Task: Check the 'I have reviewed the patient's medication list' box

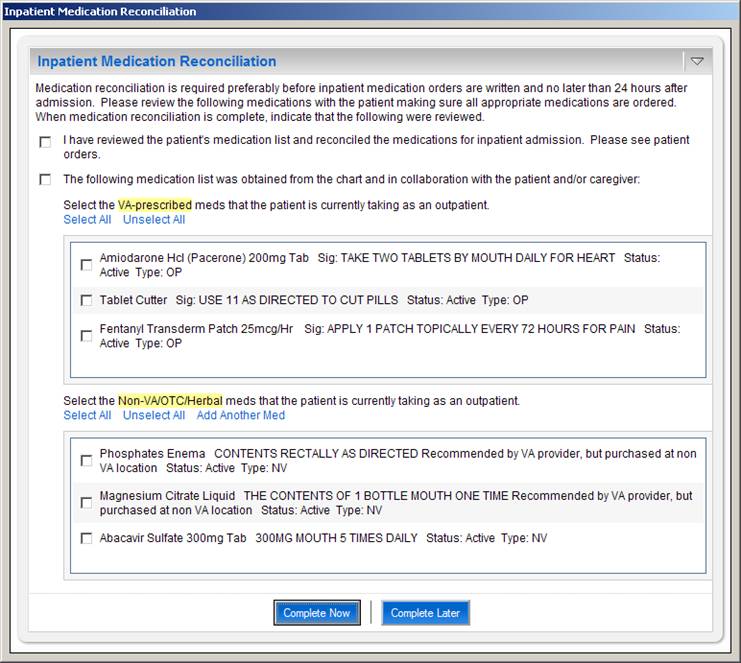Action: point(45,142)
